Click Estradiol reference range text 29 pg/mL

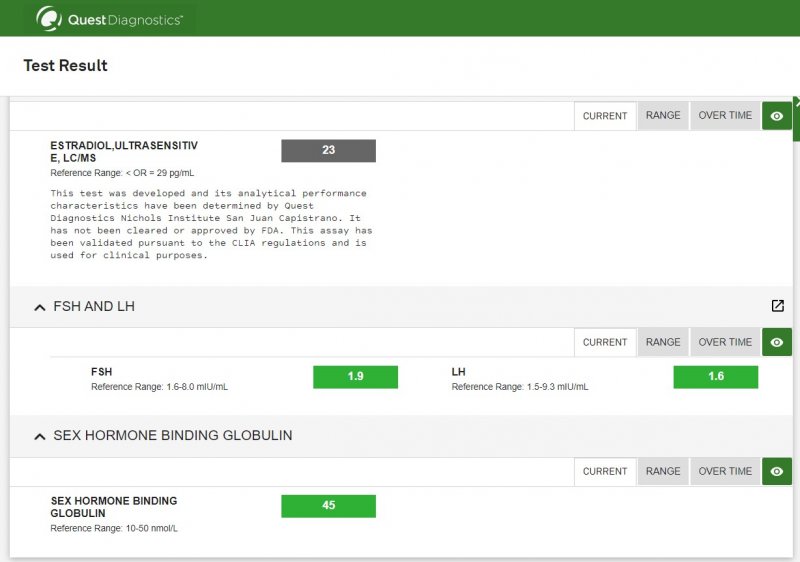pyautogui.click(x=122, y=173)
